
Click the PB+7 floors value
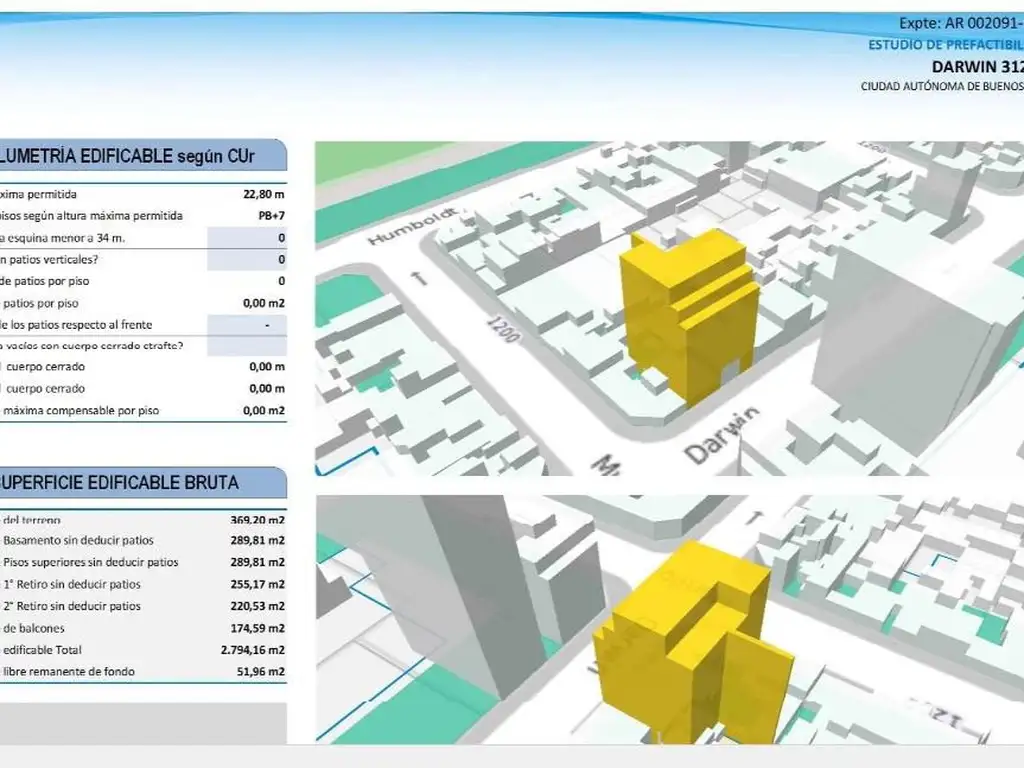[270, 216]
